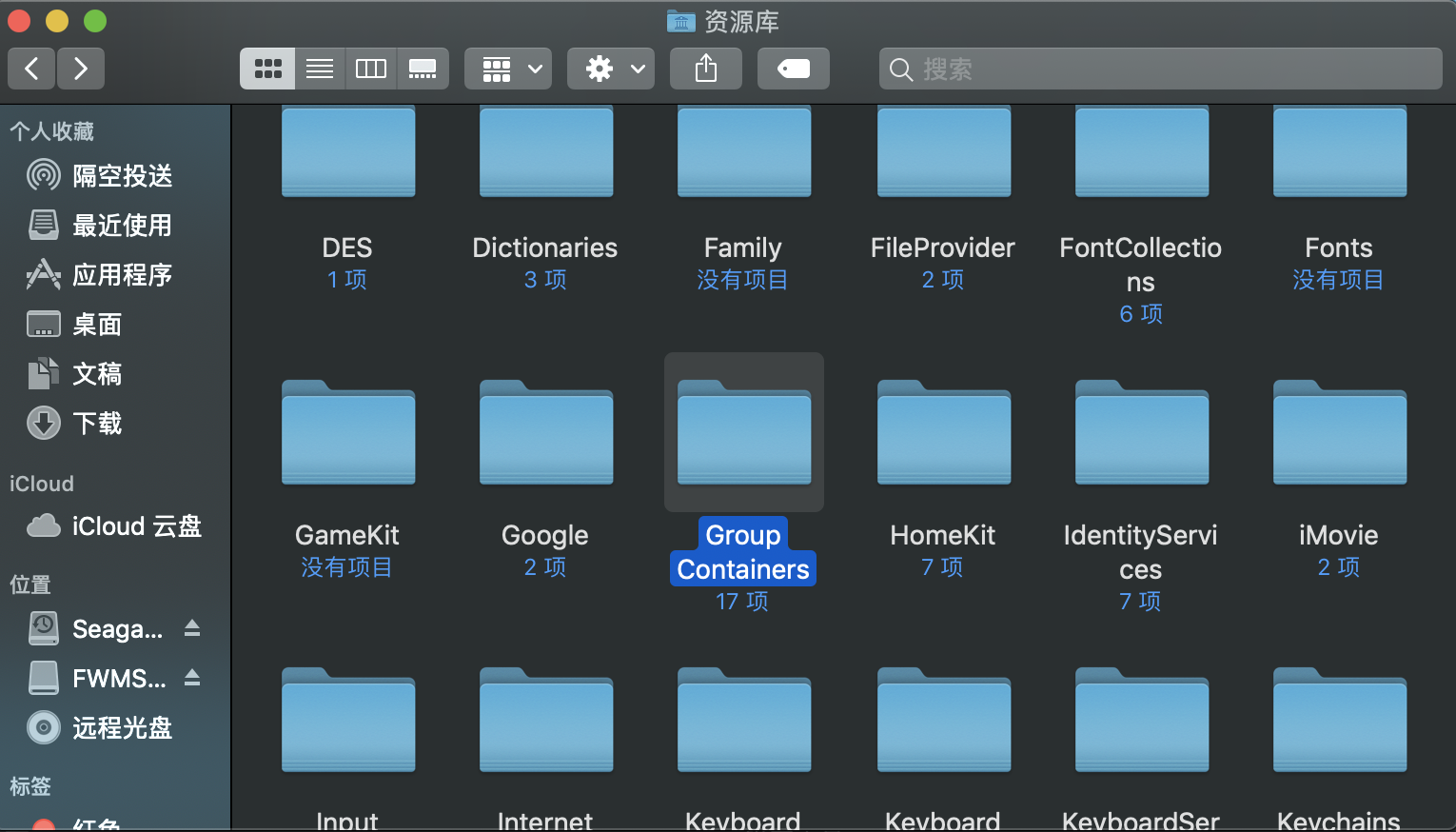1456x832 pixels.
Task: Click the Group Containers name label
Action: click(x=743, y=552)
